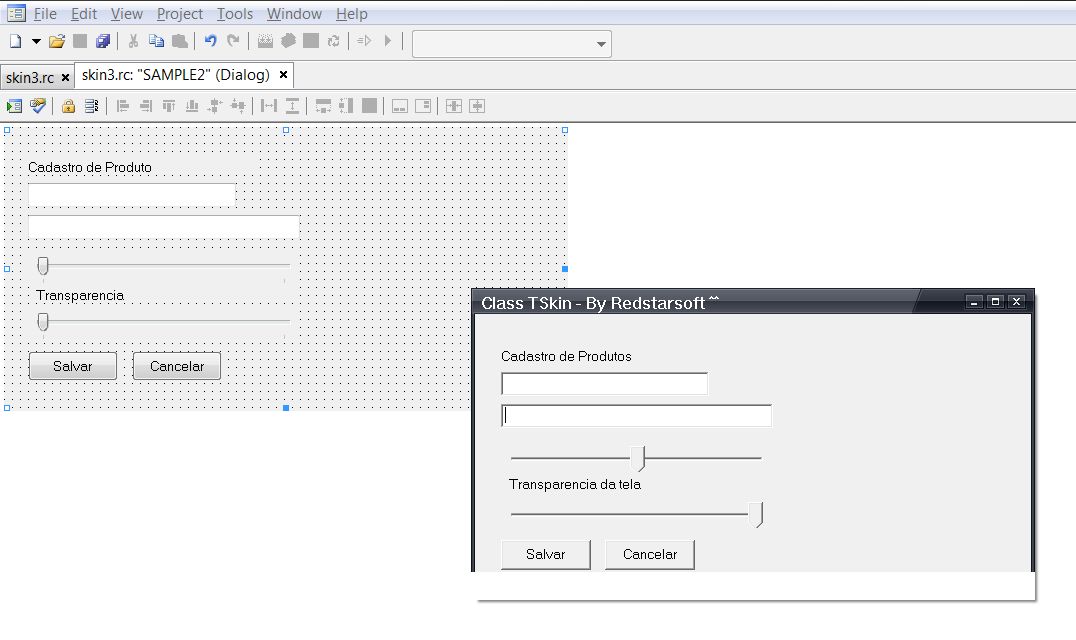Screen dimensions: 1076x640
Task: Click the Make same height icon
Action: click(347, 106)
